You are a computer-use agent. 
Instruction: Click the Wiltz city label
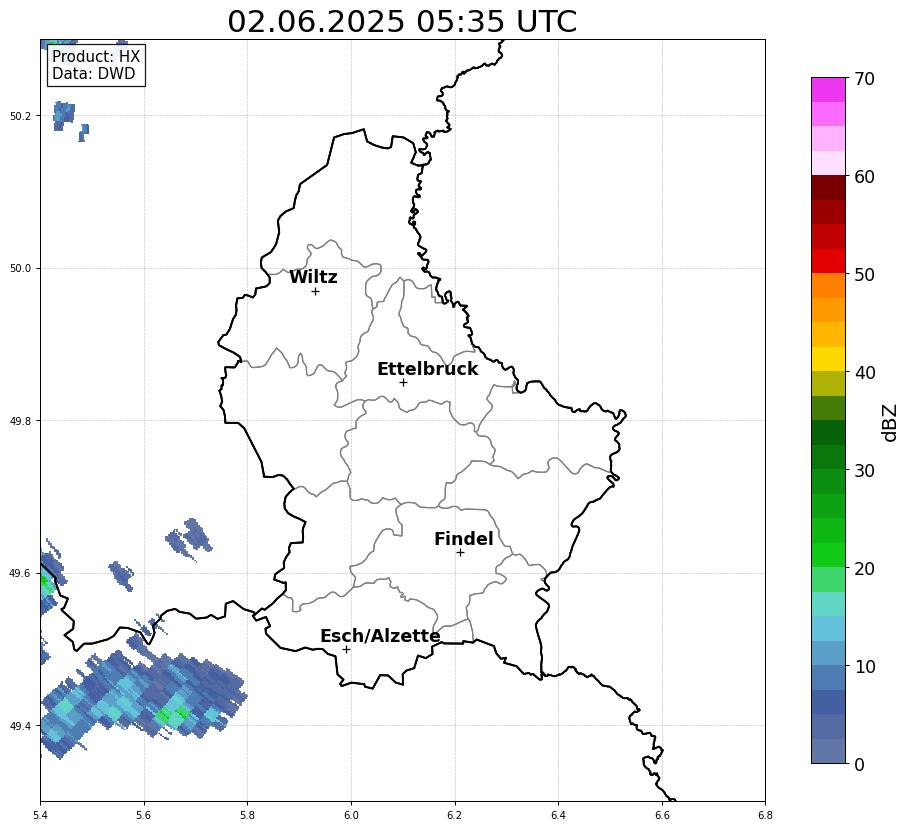tap(313, 277)
